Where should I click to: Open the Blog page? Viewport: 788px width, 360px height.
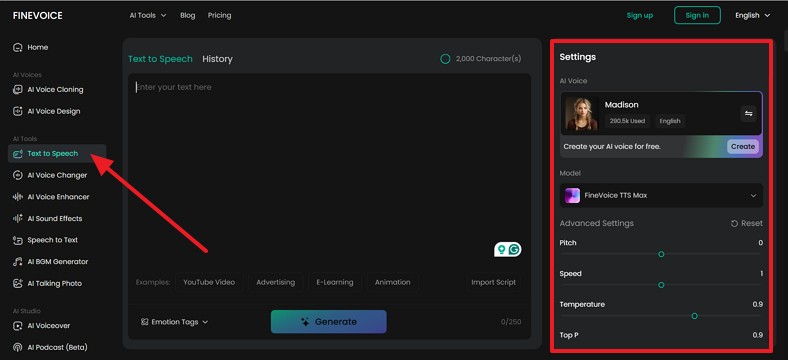pyautogui.click(x=187, y=16)
